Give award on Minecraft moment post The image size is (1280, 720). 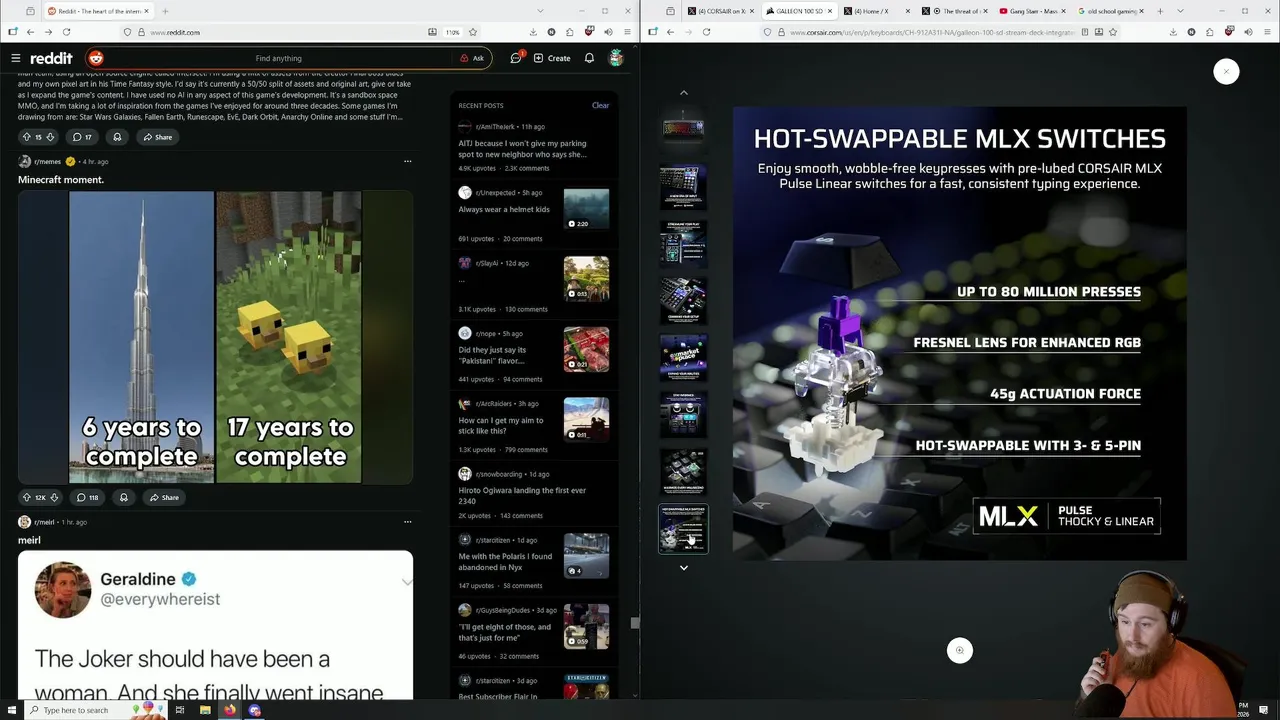tap(124, 497)
